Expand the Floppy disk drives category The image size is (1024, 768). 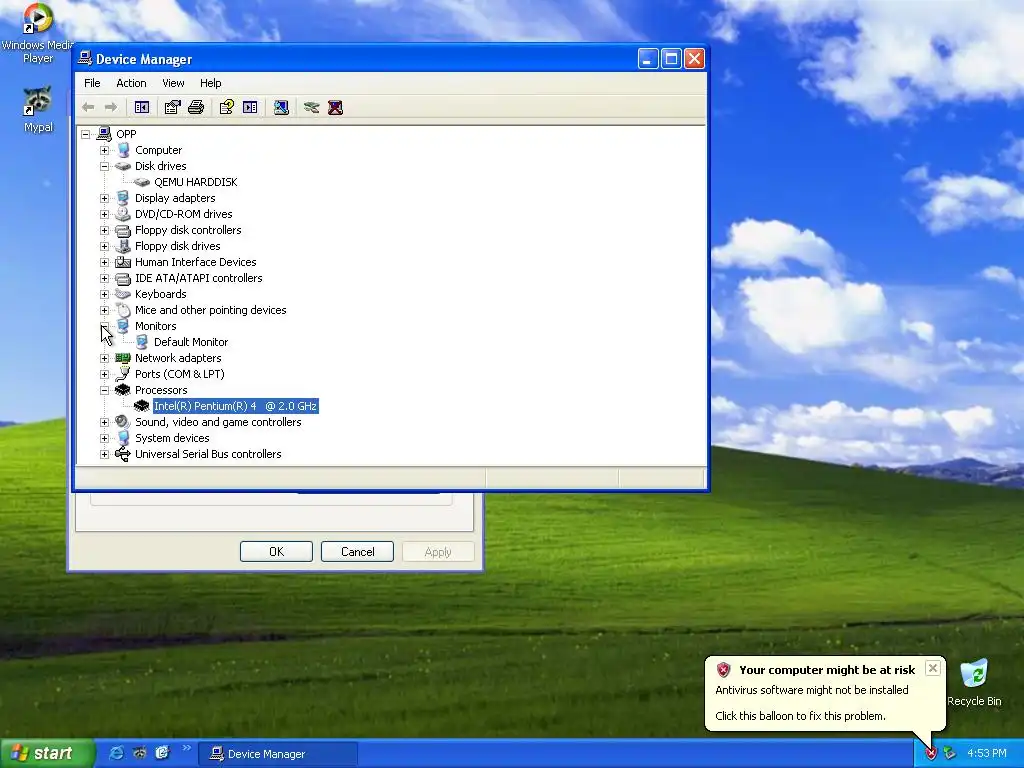[104, 246]
